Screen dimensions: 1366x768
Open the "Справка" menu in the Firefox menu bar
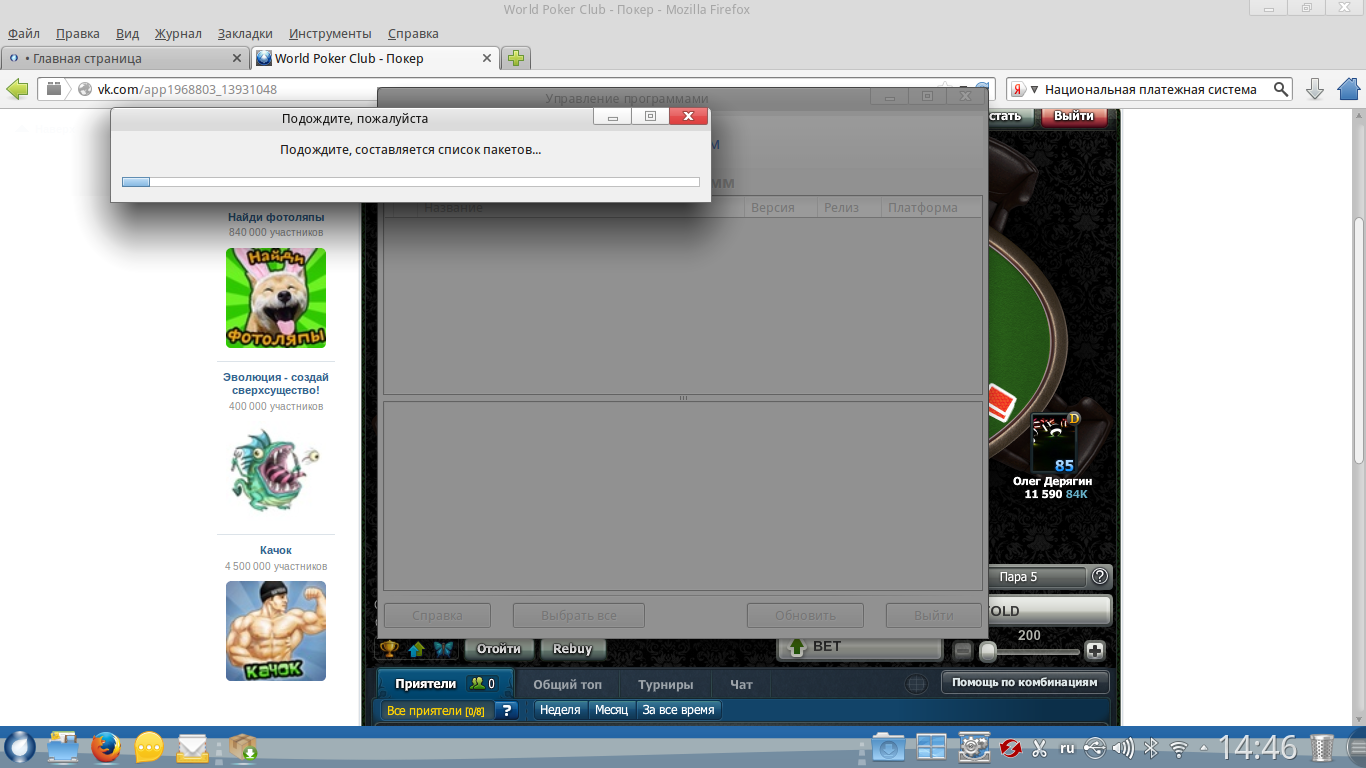tap(413, 33)
